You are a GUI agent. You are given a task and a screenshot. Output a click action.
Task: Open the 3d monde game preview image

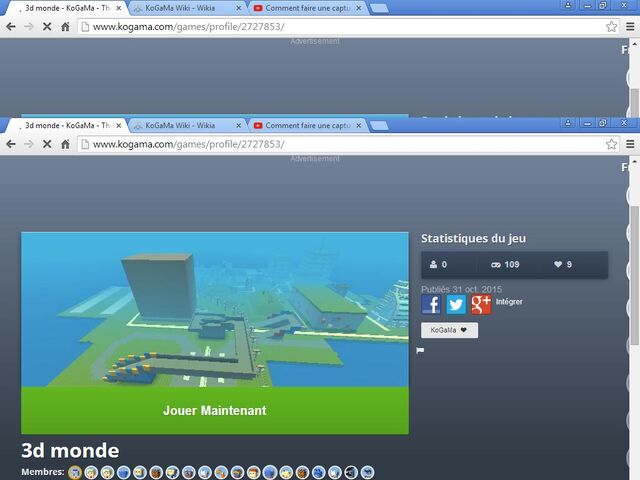(215, 309)
